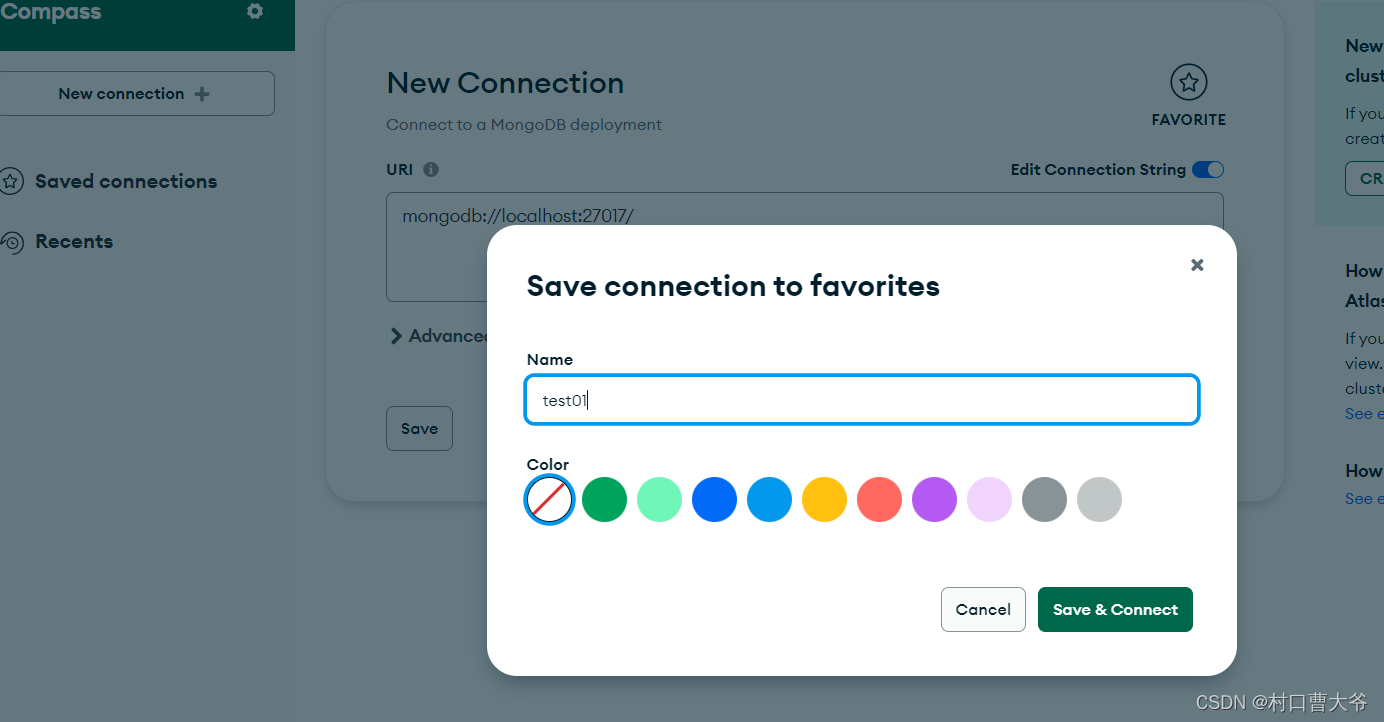Pick the green color swatch

pyautogui.click(x=605, y=499)
